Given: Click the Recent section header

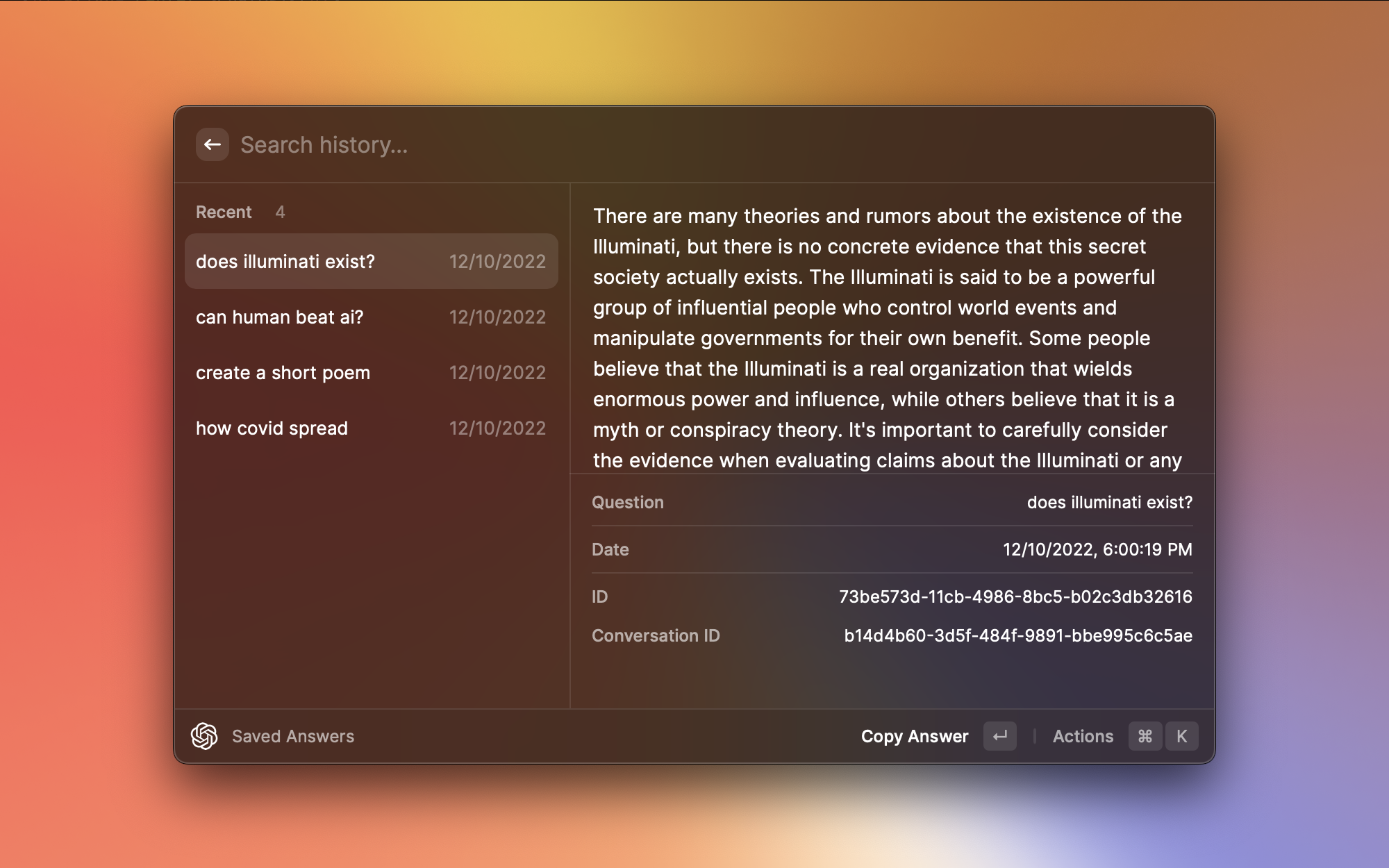Looking at the screenshot, I should tap(224, 212).
